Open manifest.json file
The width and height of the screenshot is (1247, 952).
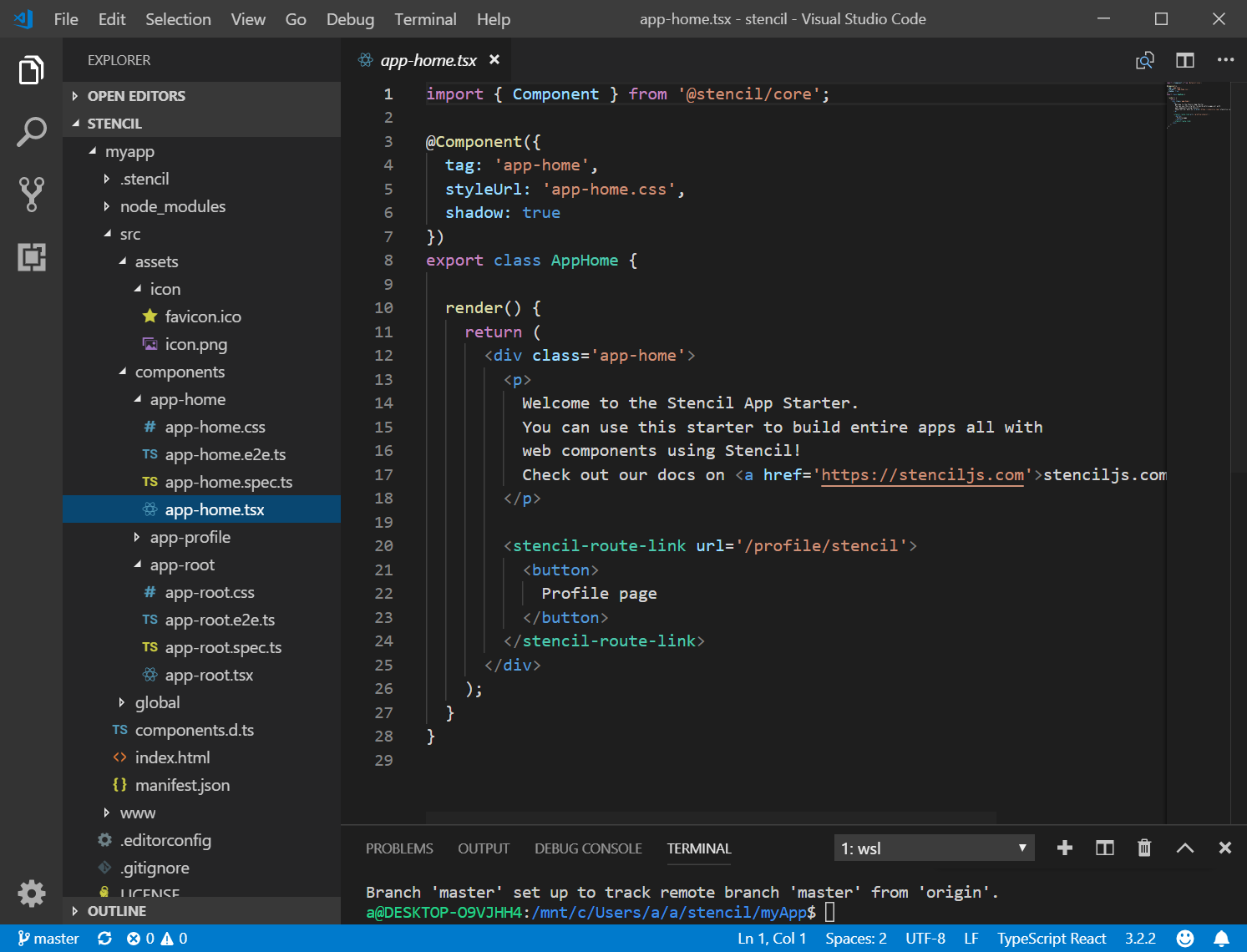tap(201, 785)
